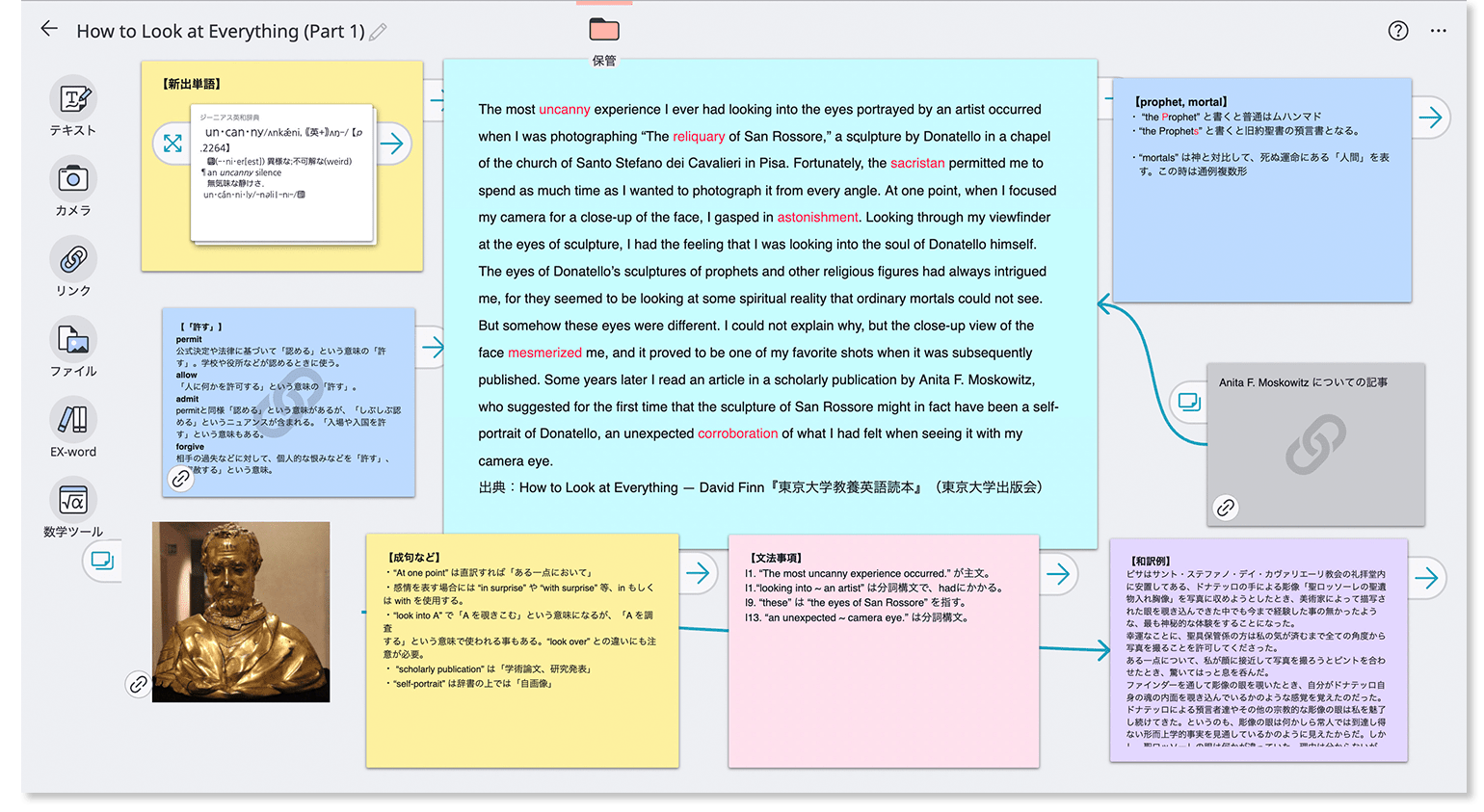Screen dimensions: 1484x812
Task: Click the arrow on the uncanny dictionary card
Action: (392, 144)
